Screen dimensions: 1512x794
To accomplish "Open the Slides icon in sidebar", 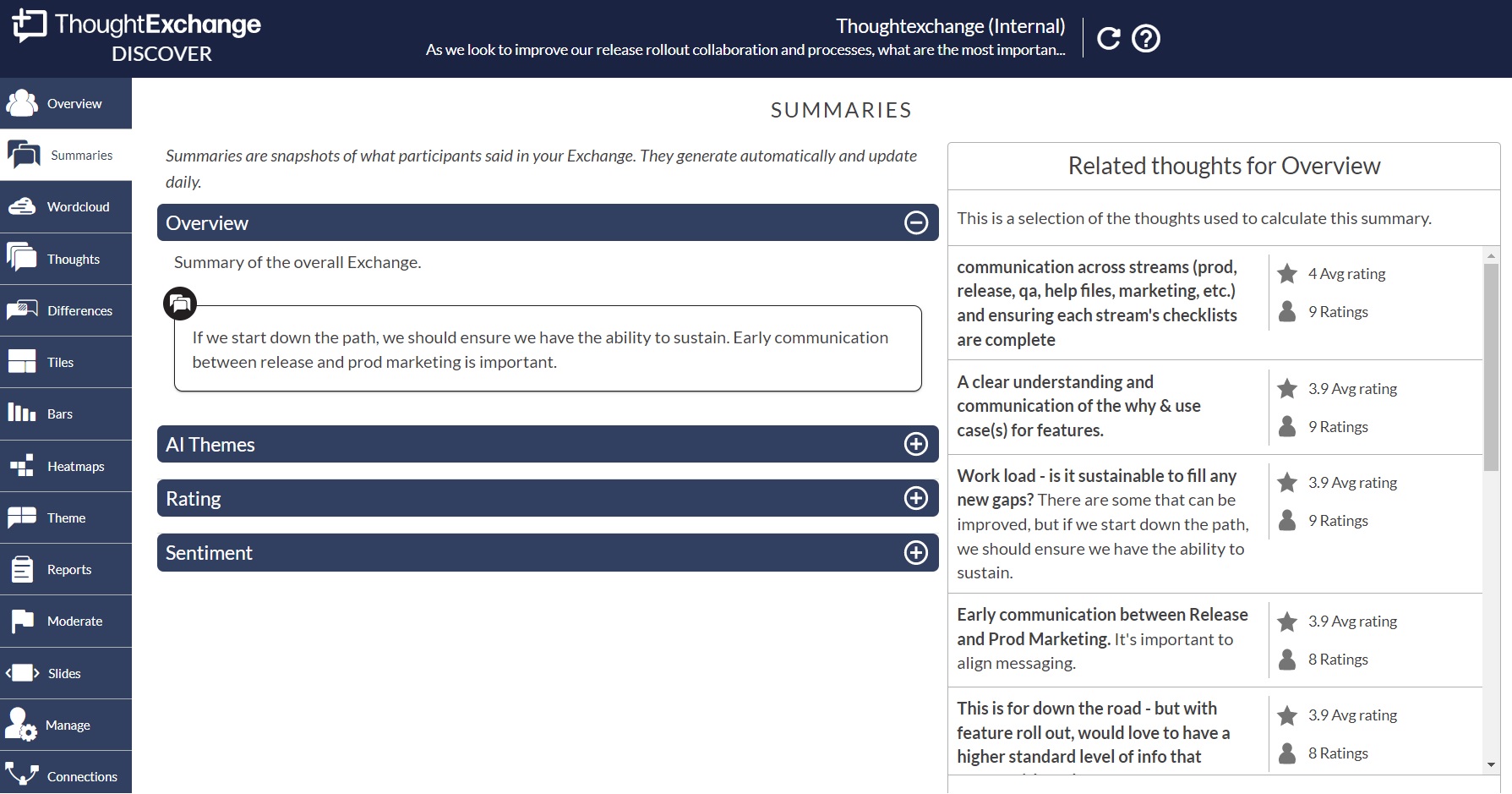I will [x=23, y=673].
